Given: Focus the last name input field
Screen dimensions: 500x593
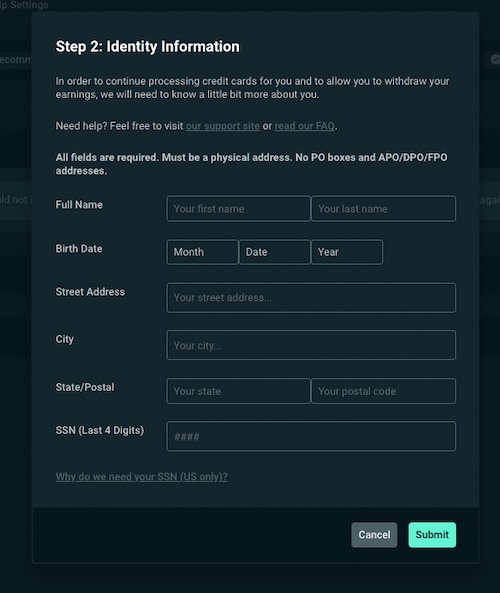Looking at the screenshot, I should point(384,208).
